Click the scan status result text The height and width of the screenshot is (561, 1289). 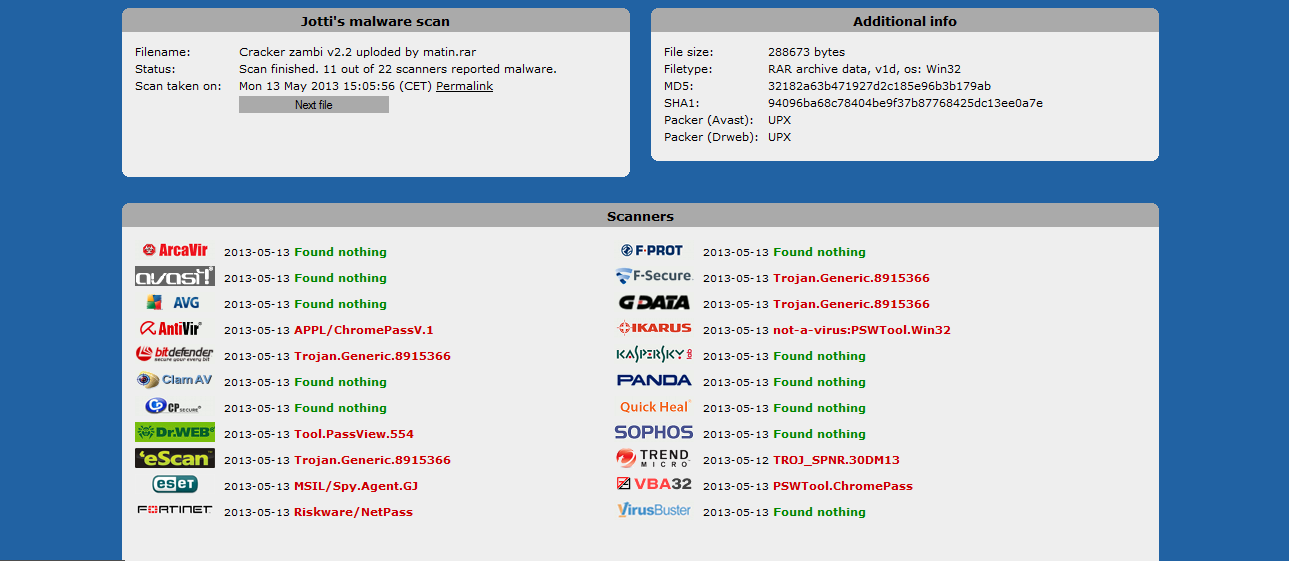point(397,69)
